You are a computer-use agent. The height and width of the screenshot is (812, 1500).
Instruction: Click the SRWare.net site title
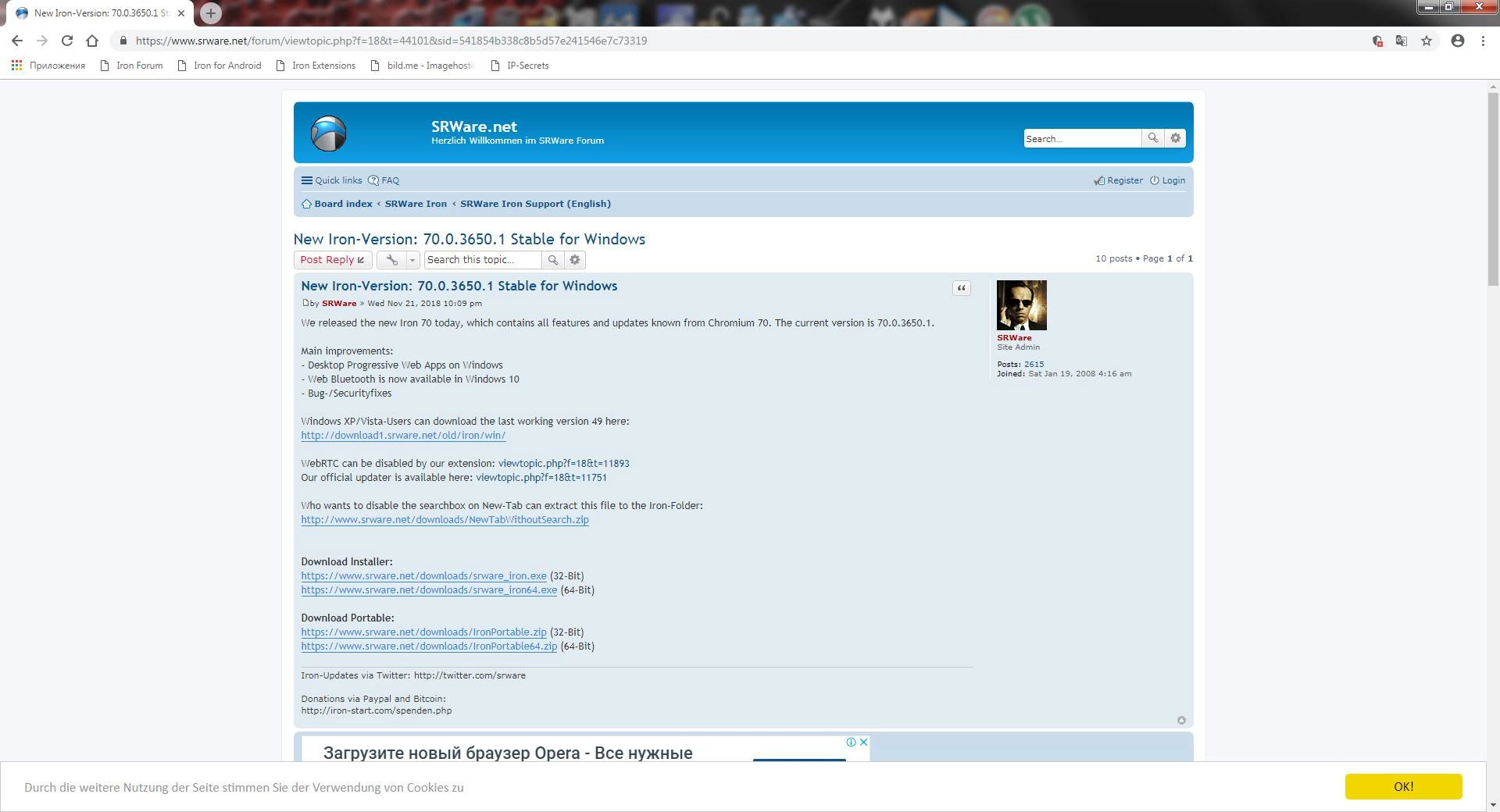coord(473,126)
